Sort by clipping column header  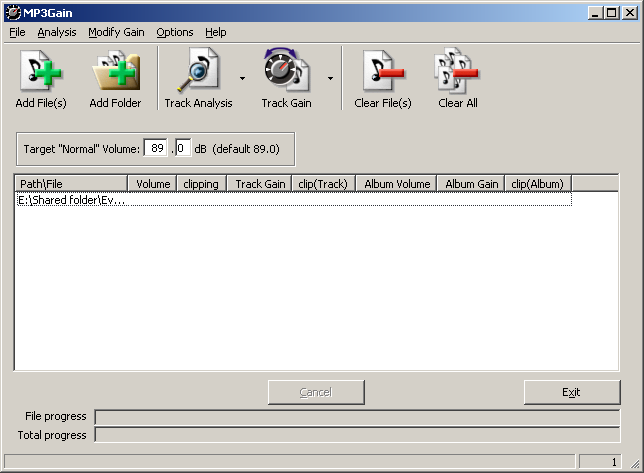point(201,184)
